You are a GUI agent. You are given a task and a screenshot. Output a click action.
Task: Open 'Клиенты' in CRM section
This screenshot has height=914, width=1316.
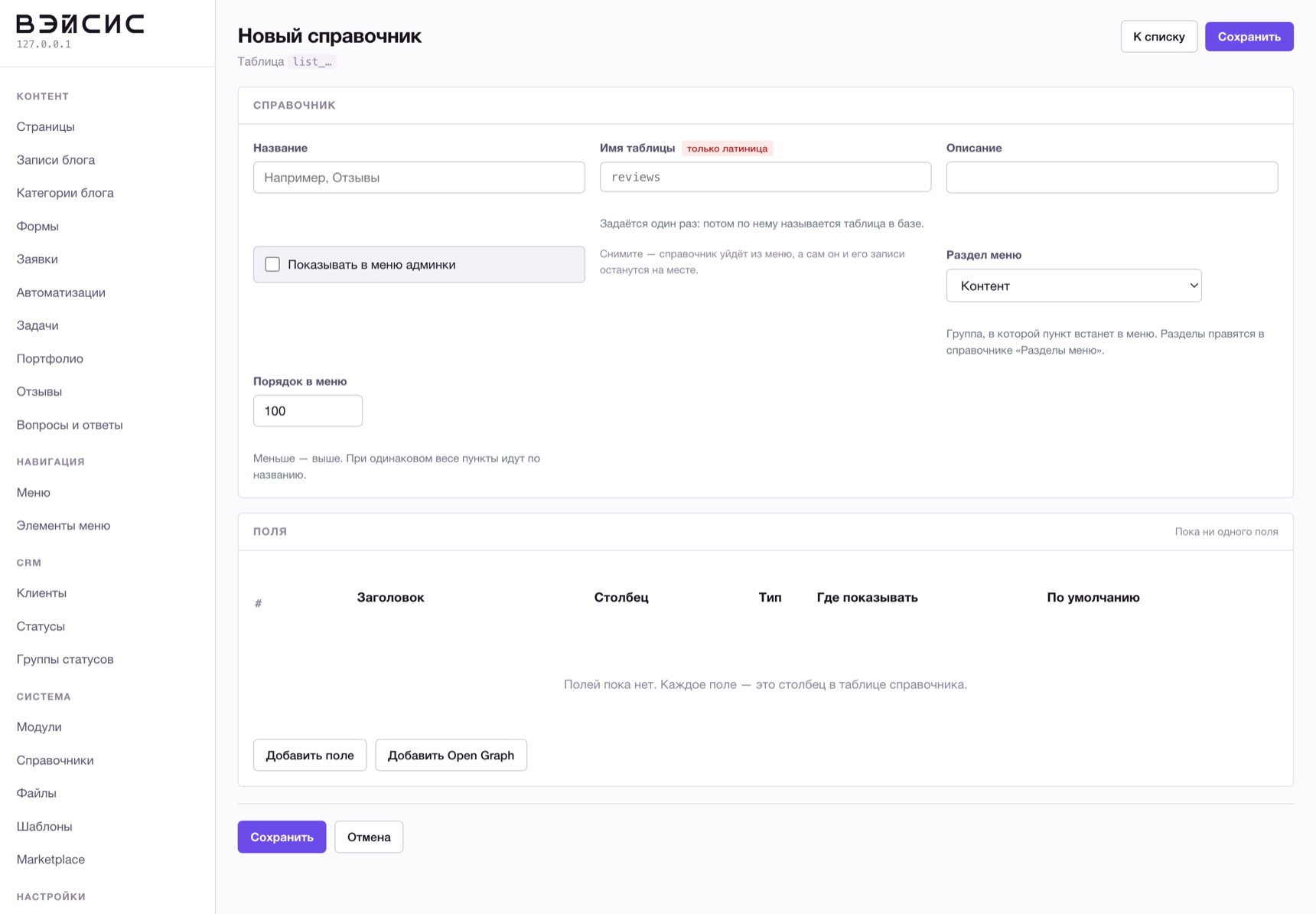point(41,592)
